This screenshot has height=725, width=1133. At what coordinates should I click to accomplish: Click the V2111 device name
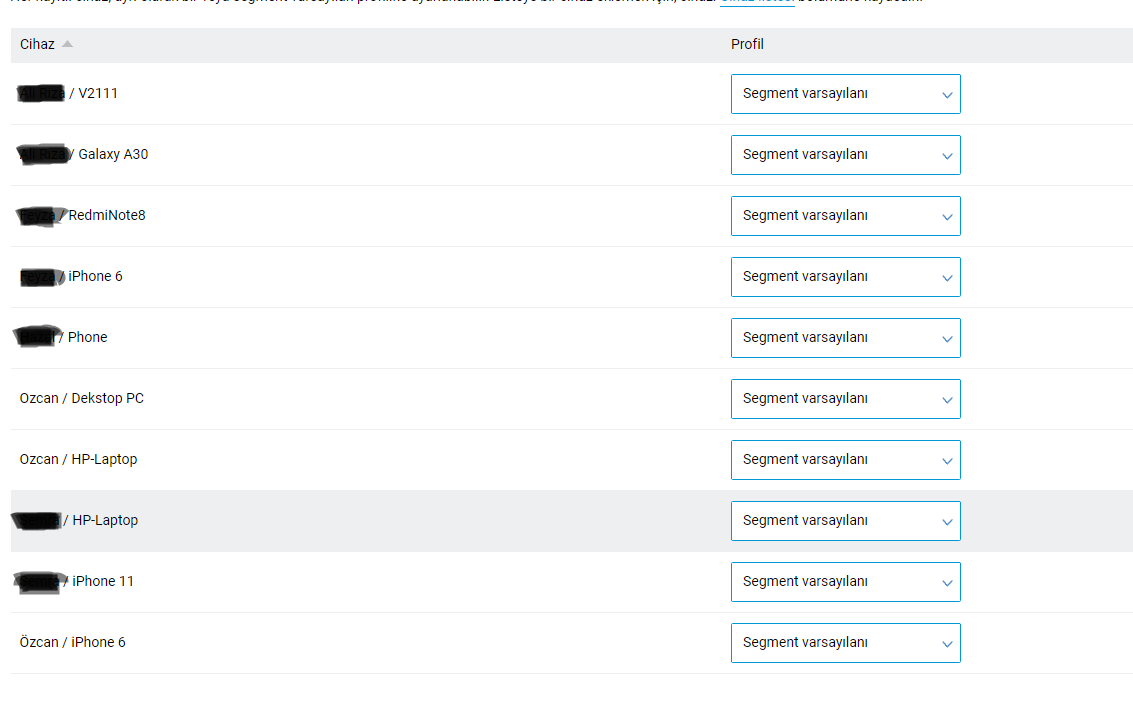pos(98,94)
